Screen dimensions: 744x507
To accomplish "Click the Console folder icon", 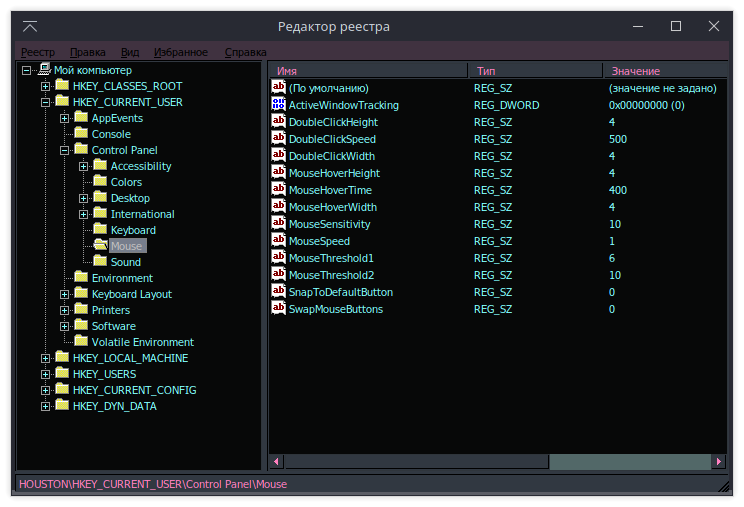I will [81, 133].
